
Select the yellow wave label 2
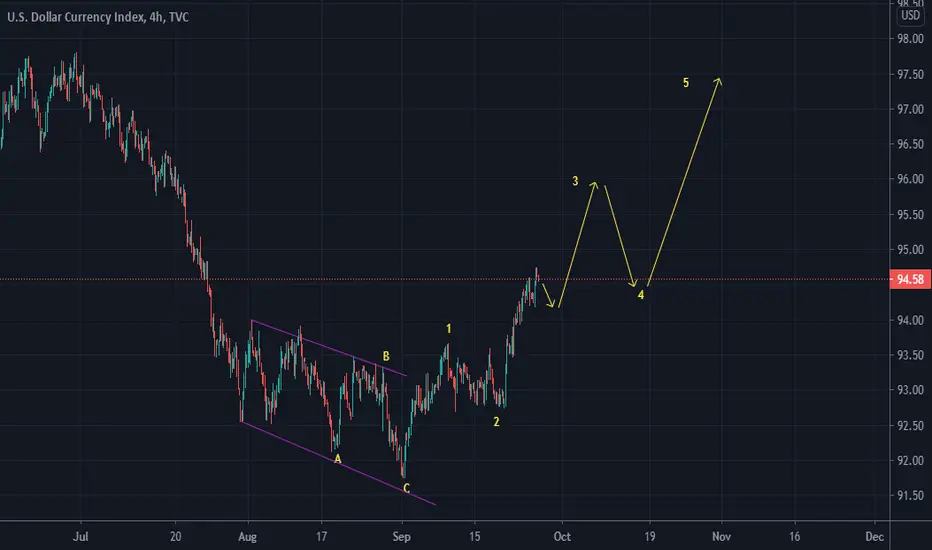pyautogui.click(x=496, y=422)
